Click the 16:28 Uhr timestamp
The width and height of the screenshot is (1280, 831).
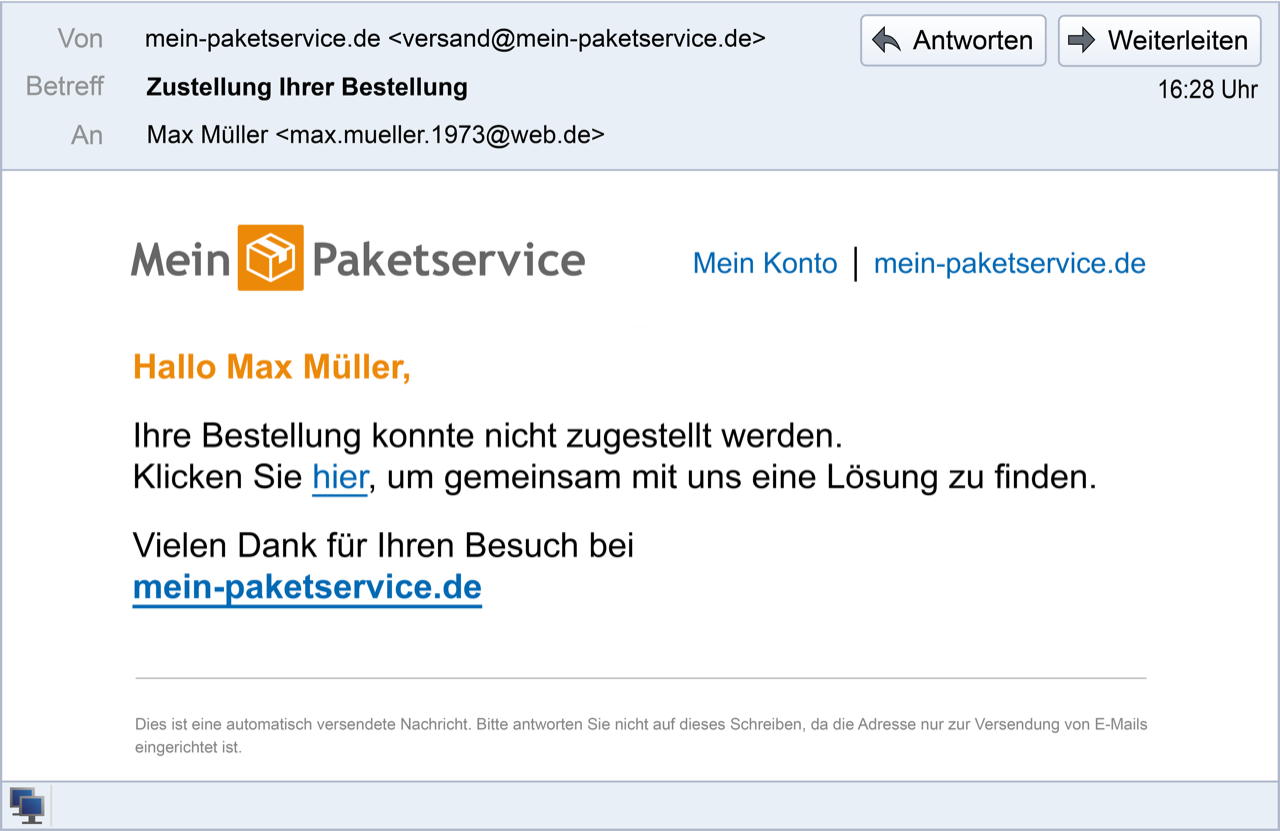pyautogui.click(x=1207, y=89)
